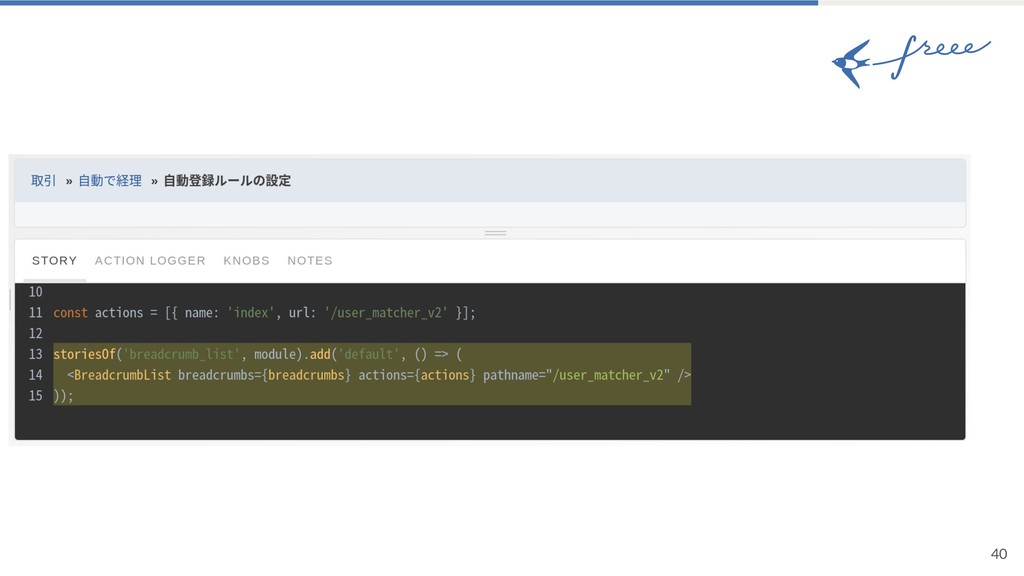The width and height of the screenshot is (1024, 576).
Task: Click the panel resize handle above tabs
Action: 495,232
